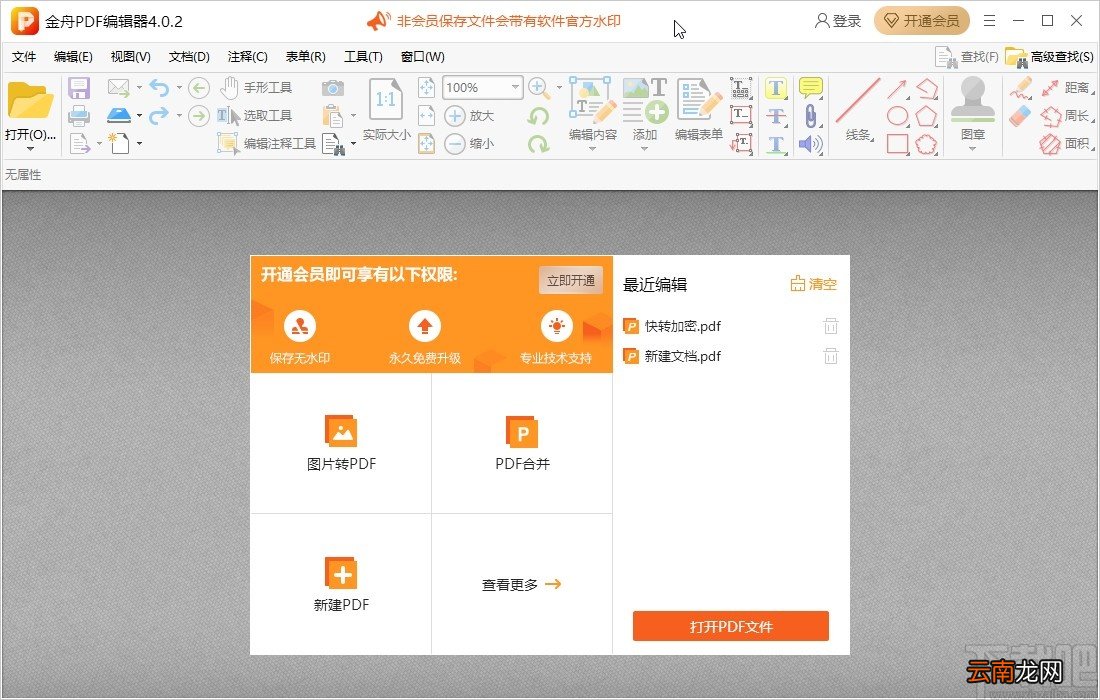Select the rectangle shape tool
Screen dimensions: 1100x700
tap(898, 144)
